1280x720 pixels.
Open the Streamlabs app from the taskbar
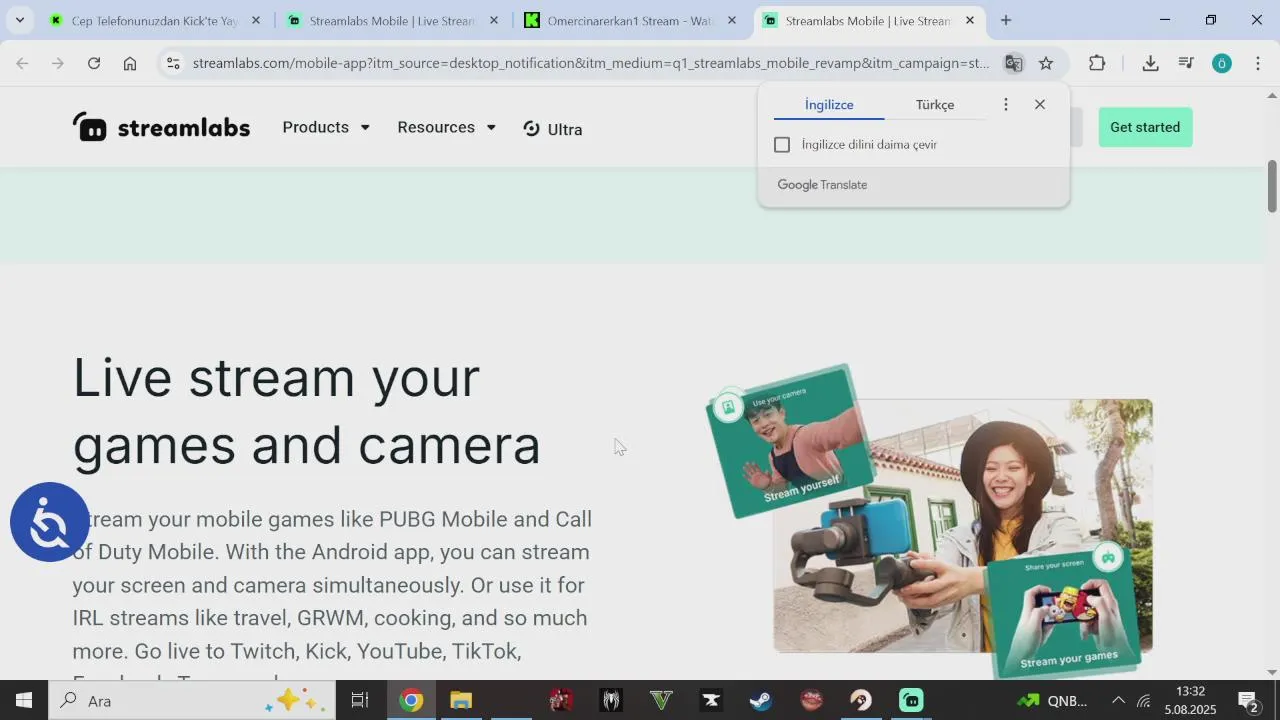tap(911, 700)
